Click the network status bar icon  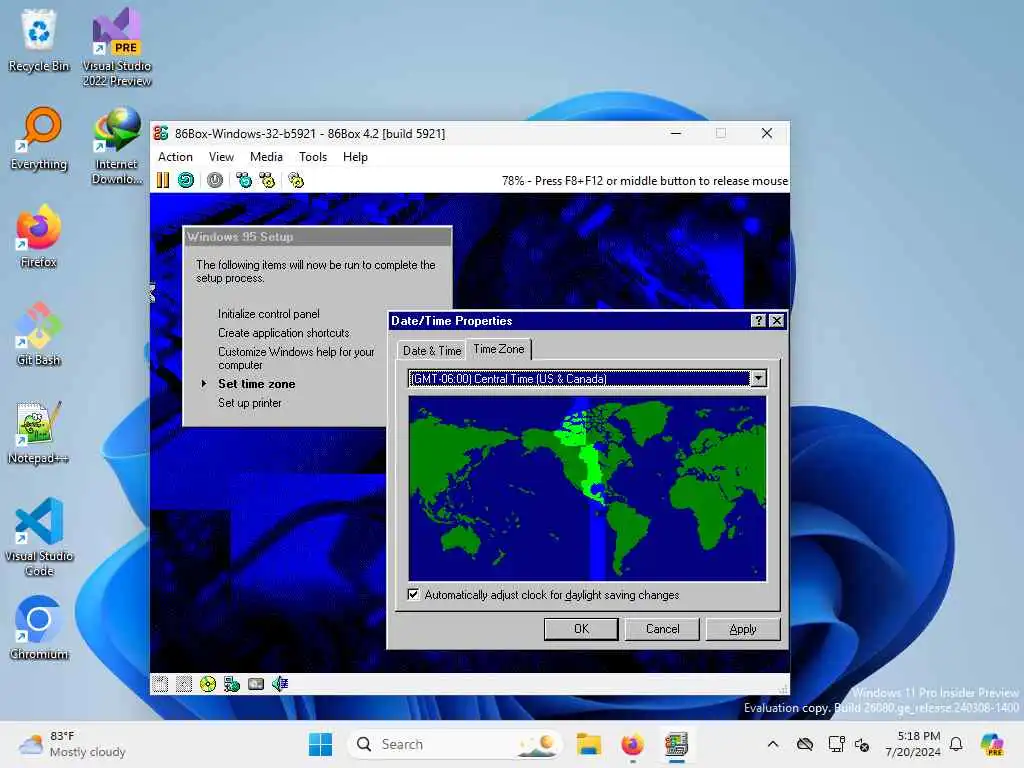[x=232, y=684]
